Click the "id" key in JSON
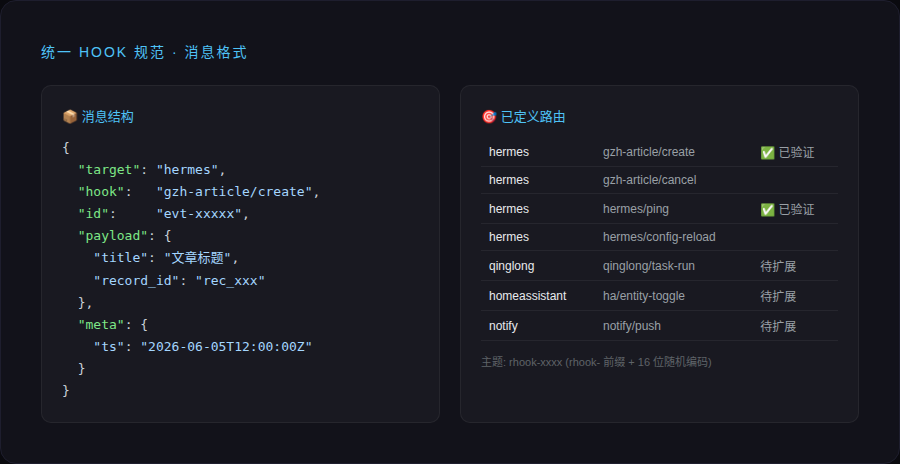The height and width of the screenshot is (464, 900). point(94,214)
